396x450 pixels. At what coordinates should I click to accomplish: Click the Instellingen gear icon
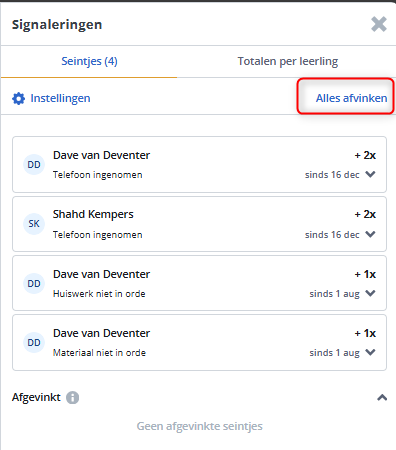pyautogui.click(x=18, y=98)
